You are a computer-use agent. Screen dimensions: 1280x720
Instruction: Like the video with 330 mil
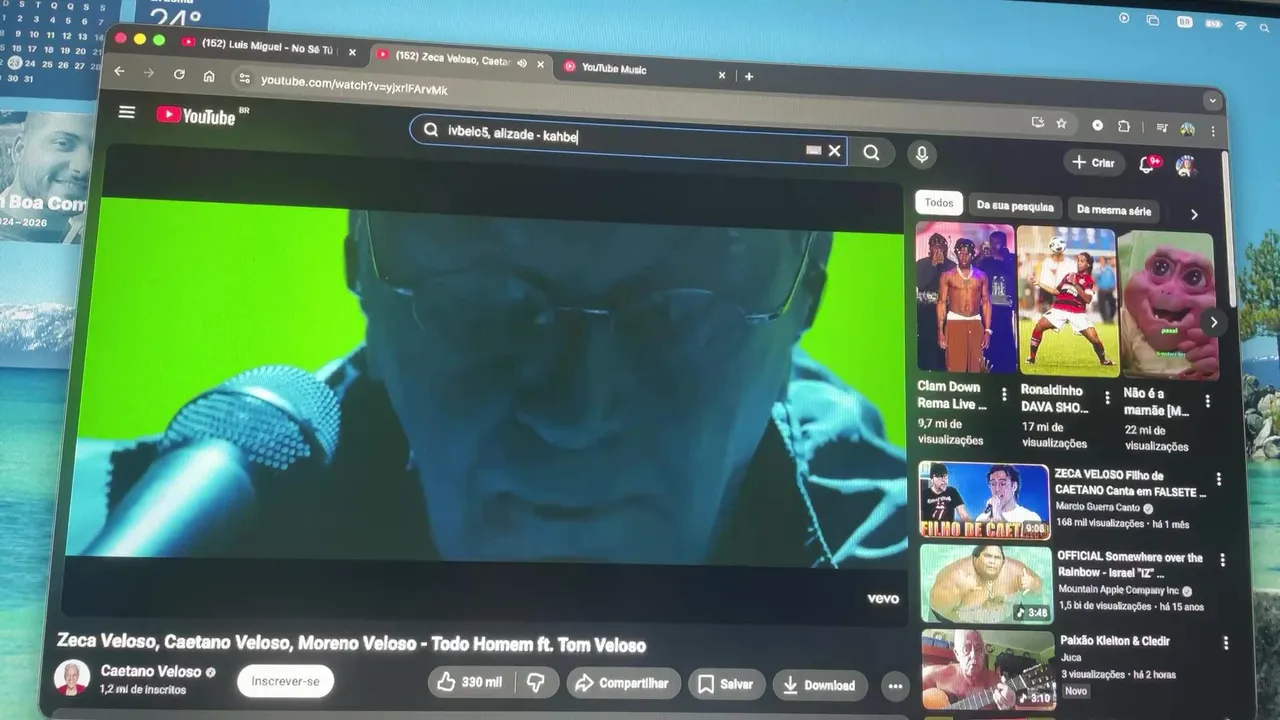[471, 682]
